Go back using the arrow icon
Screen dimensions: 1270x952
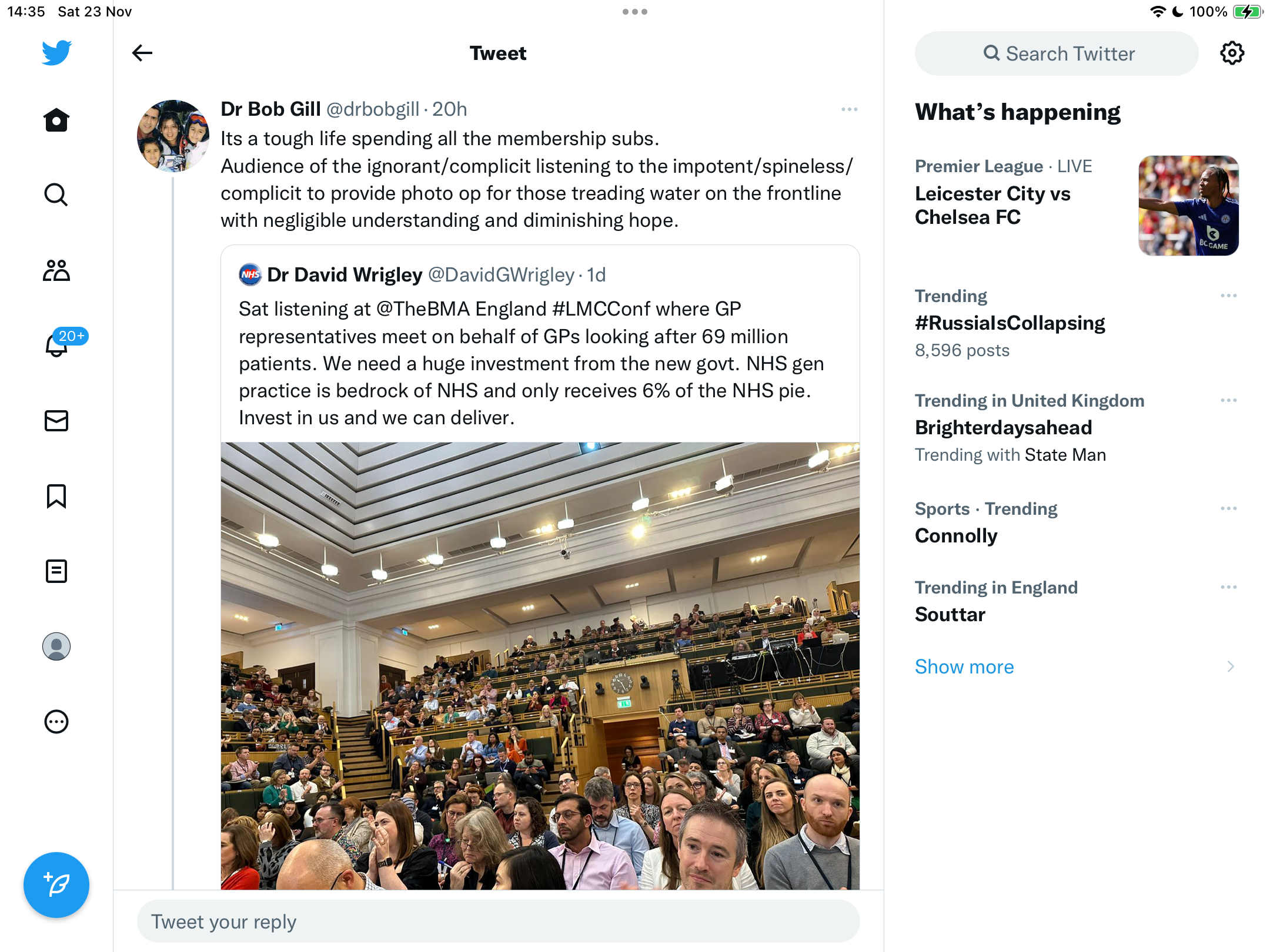[x=142, y=53]
